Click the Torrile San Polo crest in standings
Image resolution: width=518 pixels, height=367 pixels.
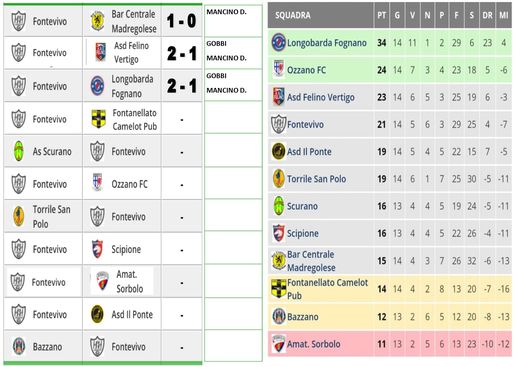pos(278,178)
